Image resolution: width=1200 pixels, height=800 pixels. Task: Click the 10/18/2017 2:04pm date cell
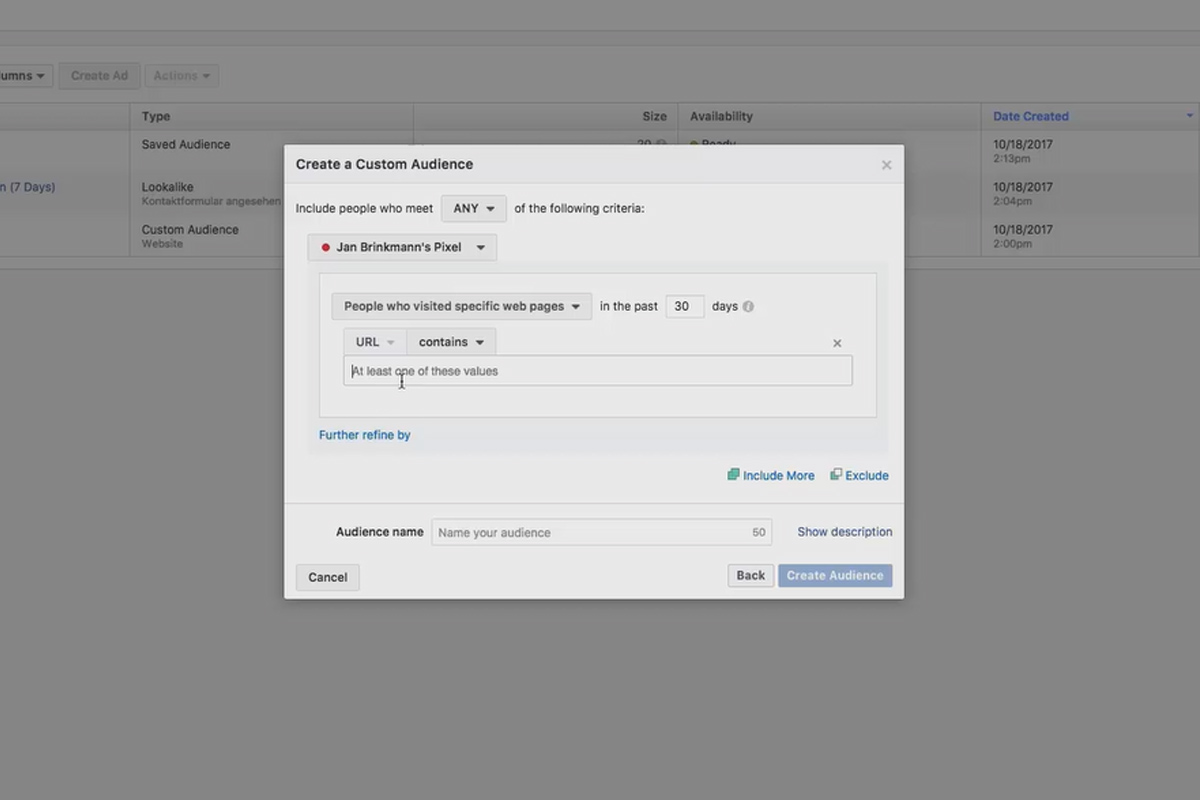point(1023,194)
